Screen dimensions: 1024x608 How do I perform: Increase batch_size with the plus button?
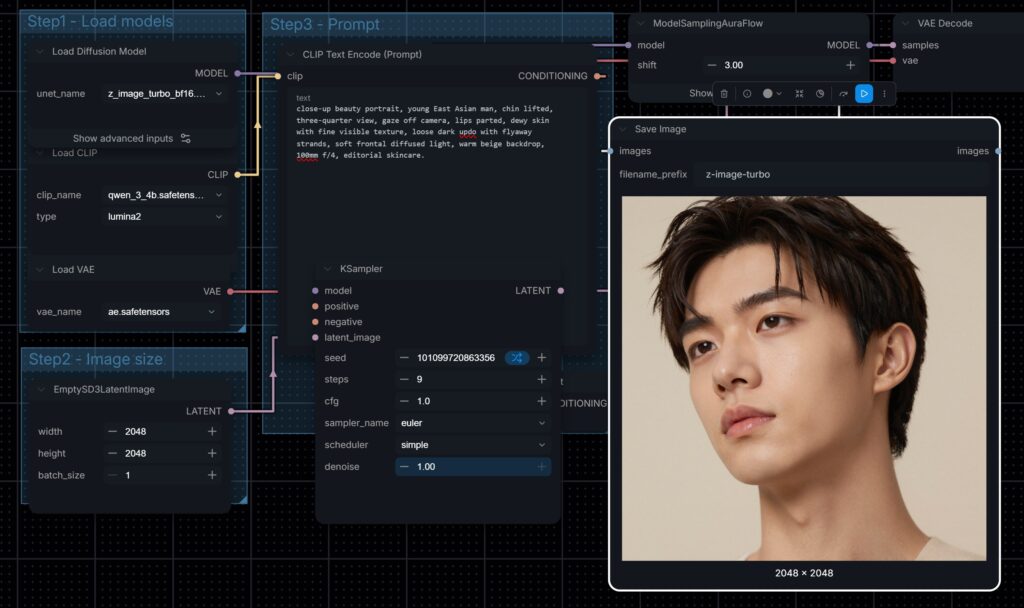coord(212,475)
